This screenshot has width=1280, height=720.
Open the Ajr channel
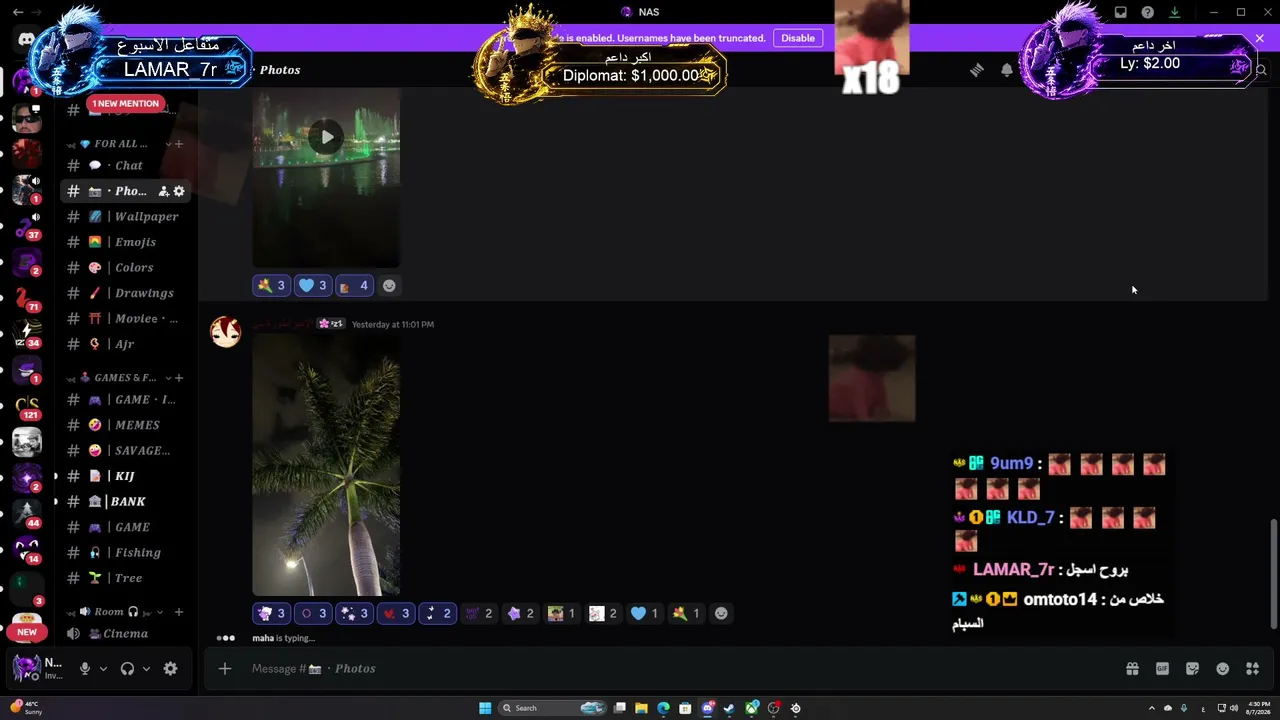[126, 344]
